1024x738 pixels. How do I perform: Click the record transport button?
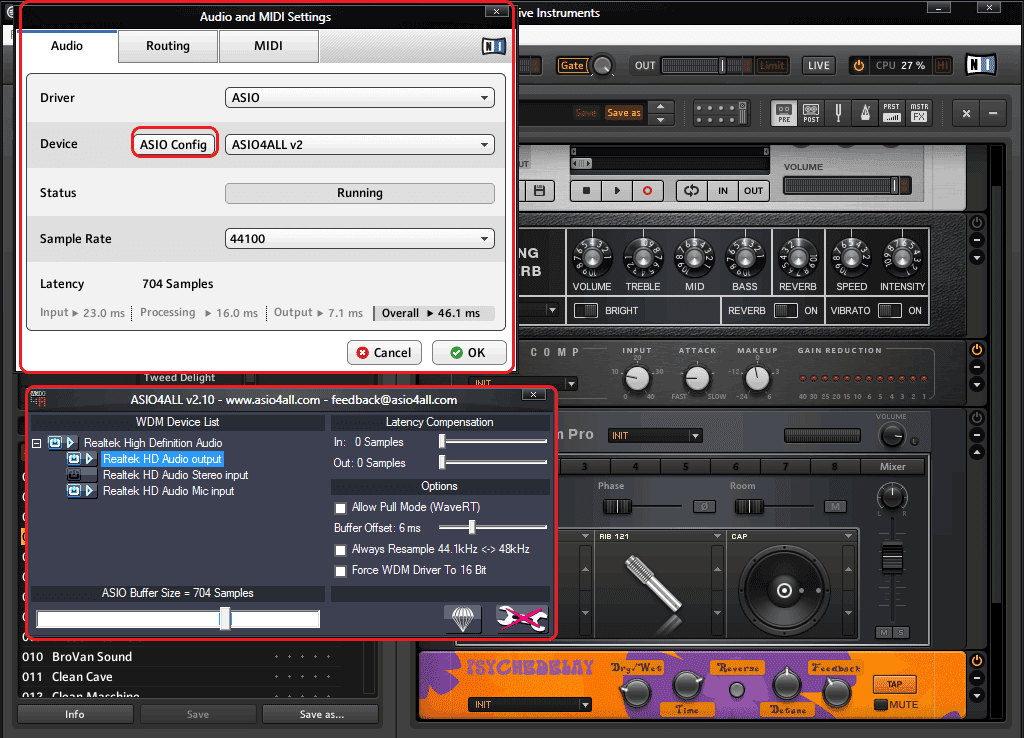647,191
